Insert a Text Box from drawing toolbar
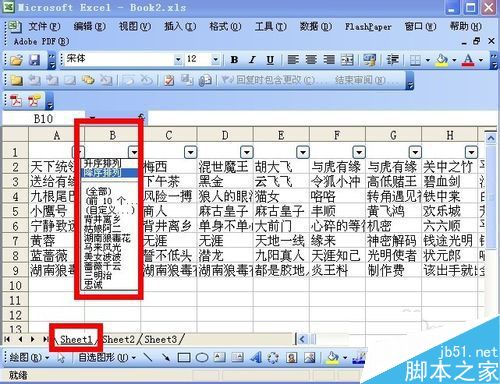Image resolution: width=500 pixels, height=384 pixels. [x=219, y=357]
